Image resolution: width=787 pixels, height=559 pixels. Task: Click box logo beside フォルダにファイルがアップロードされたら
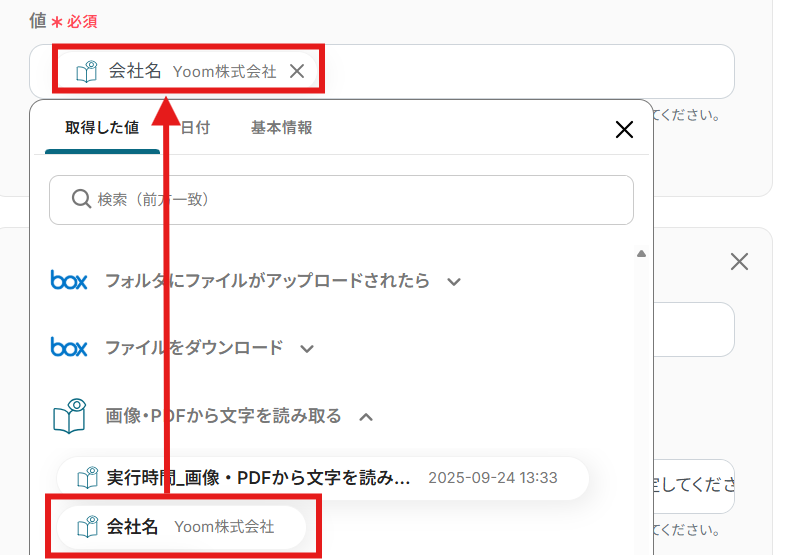69,280
